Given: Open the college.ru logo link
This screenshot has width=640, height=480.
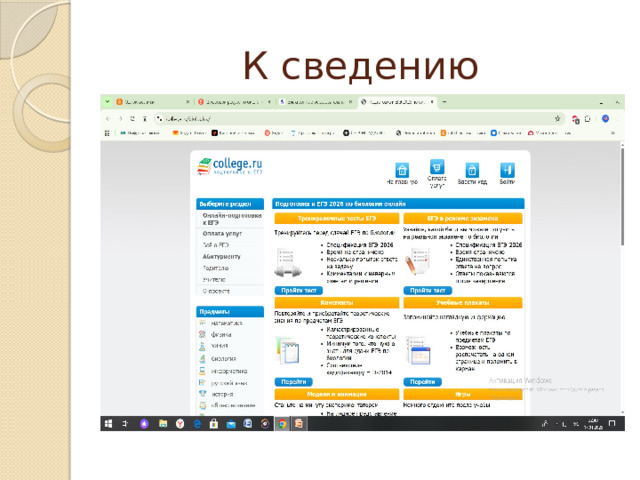Looking at the screenshot, I should (229, 167).
